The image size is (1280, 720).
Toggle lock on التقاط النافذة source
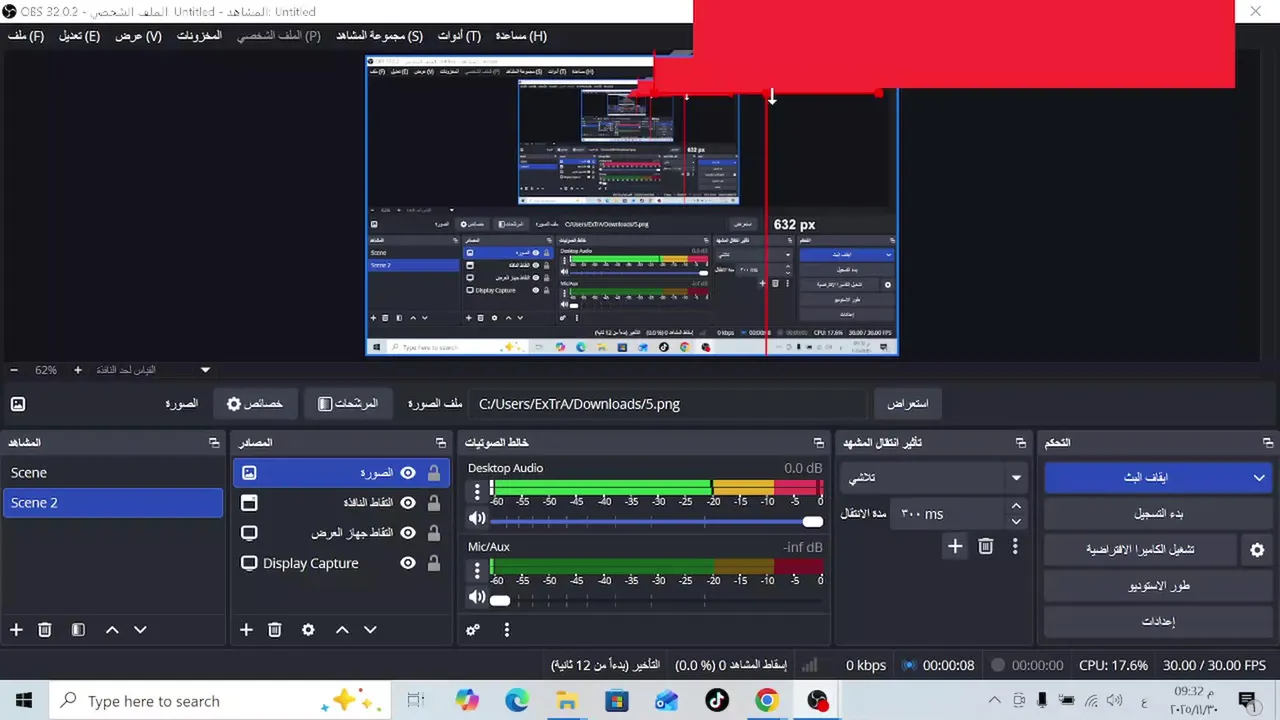click(x=434, y=503)
